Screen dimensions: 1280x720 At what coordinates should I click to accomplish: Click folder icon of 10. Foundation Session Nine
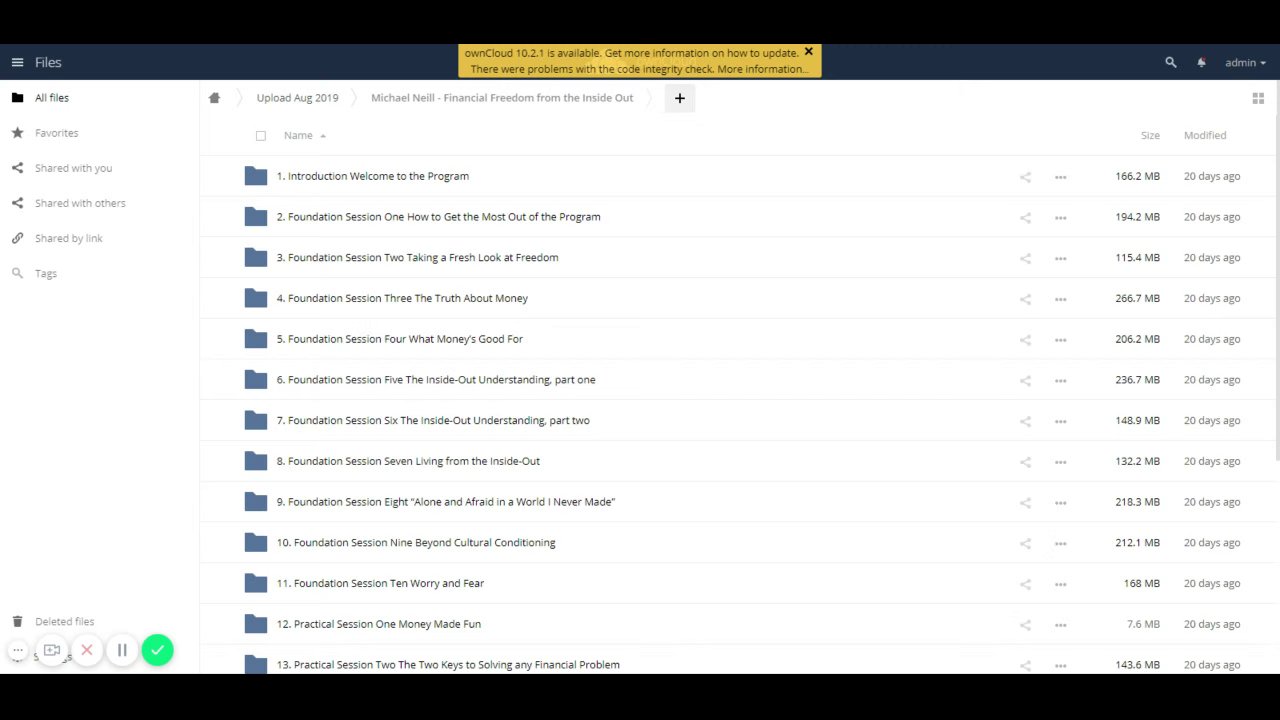[x=256, y=543]
